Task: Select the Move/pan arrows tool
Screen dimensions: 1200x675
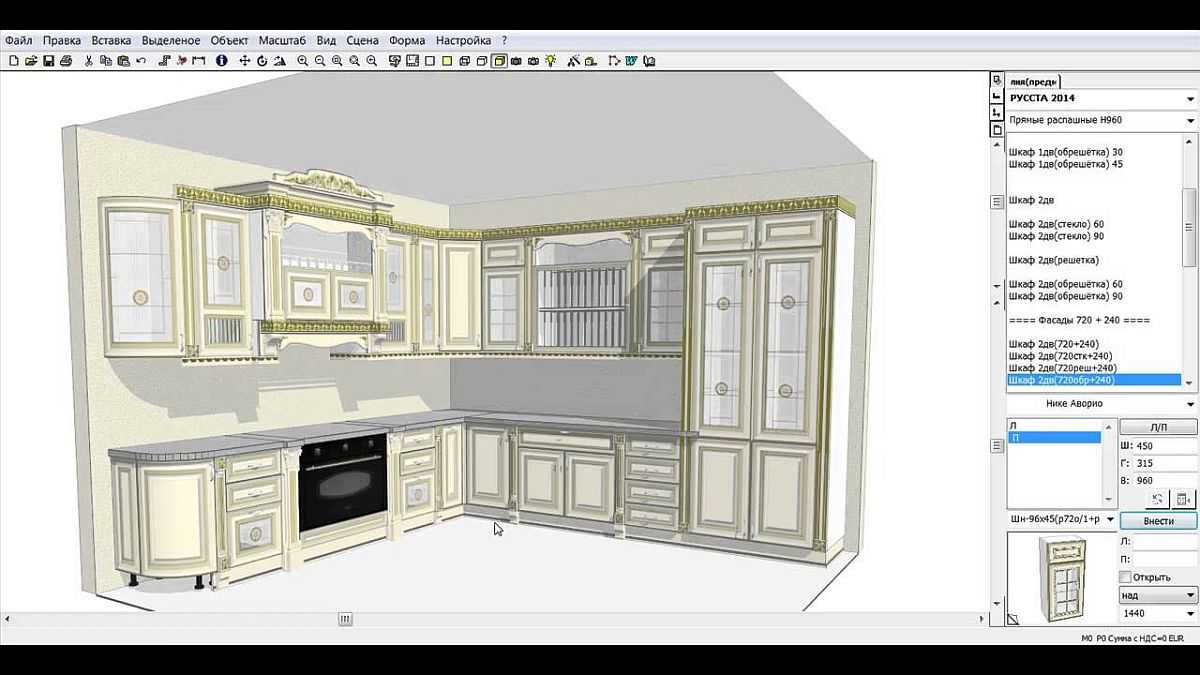Action: pyautogui.click(x=244, y=61)
